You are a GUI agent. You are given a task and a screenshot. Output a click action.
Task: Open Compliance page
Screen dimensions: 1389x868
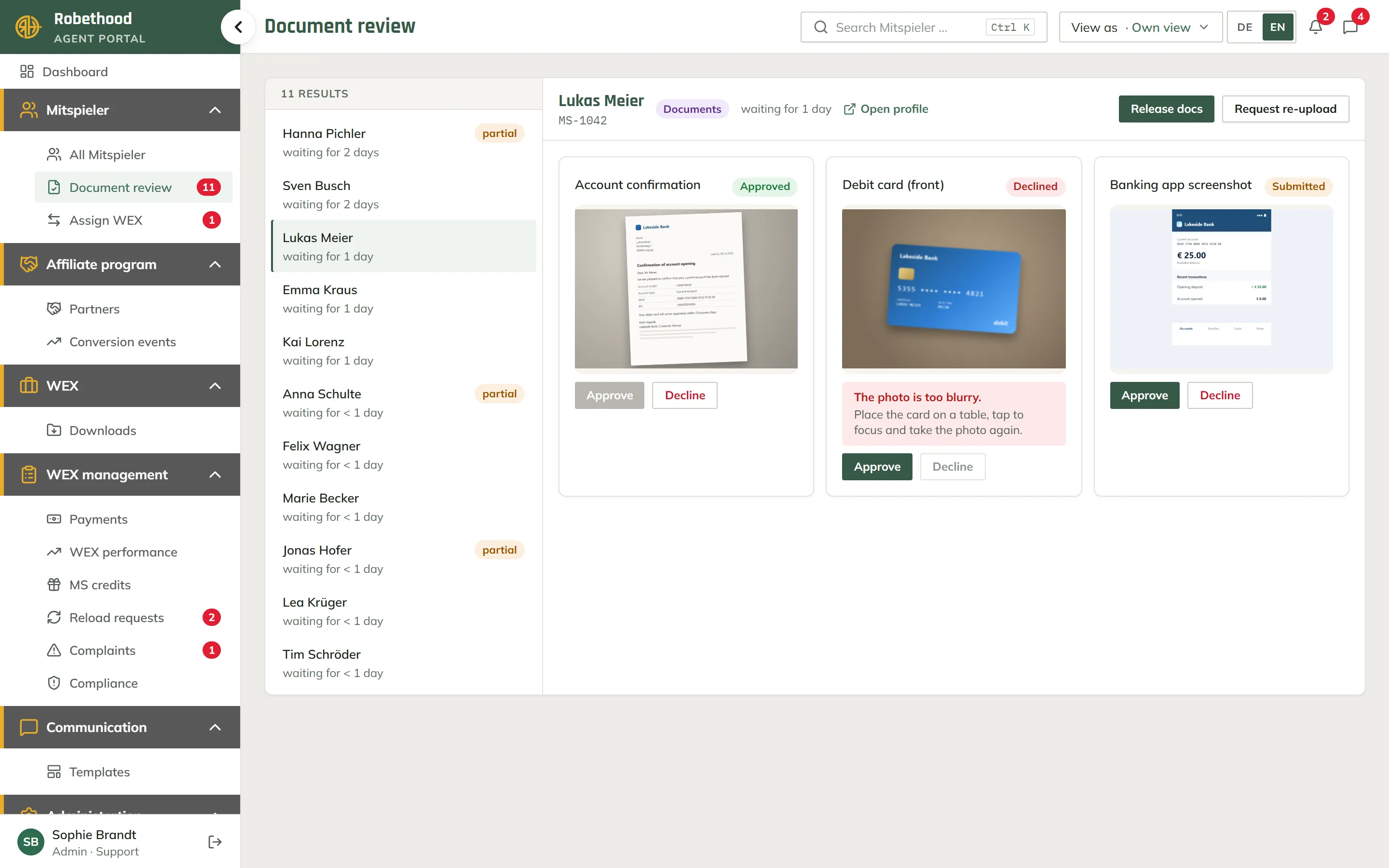pos(133,682)
